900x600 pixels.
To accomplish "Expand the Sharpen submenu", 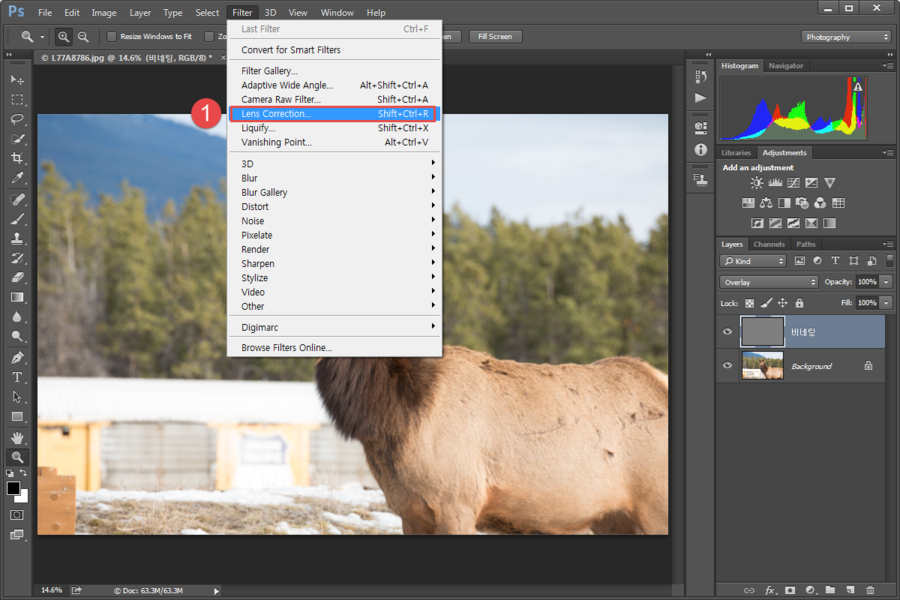I will pyautogui.click(x=335, y=264).
